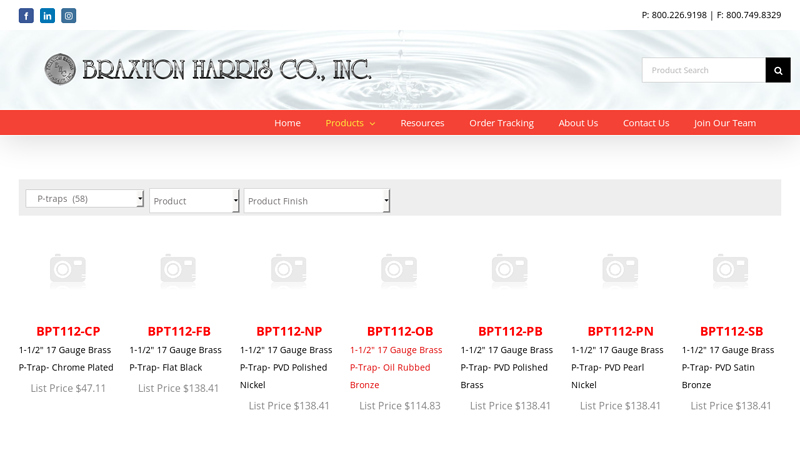Click the BPT112-PN product title
The height and width of the screenshot is (450, 800).
click(620, 331)
